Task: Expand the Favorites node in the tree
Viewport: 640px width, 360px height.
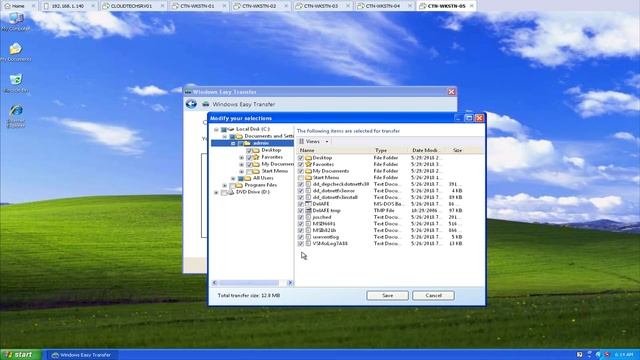Action: click(x=242, y=158)
